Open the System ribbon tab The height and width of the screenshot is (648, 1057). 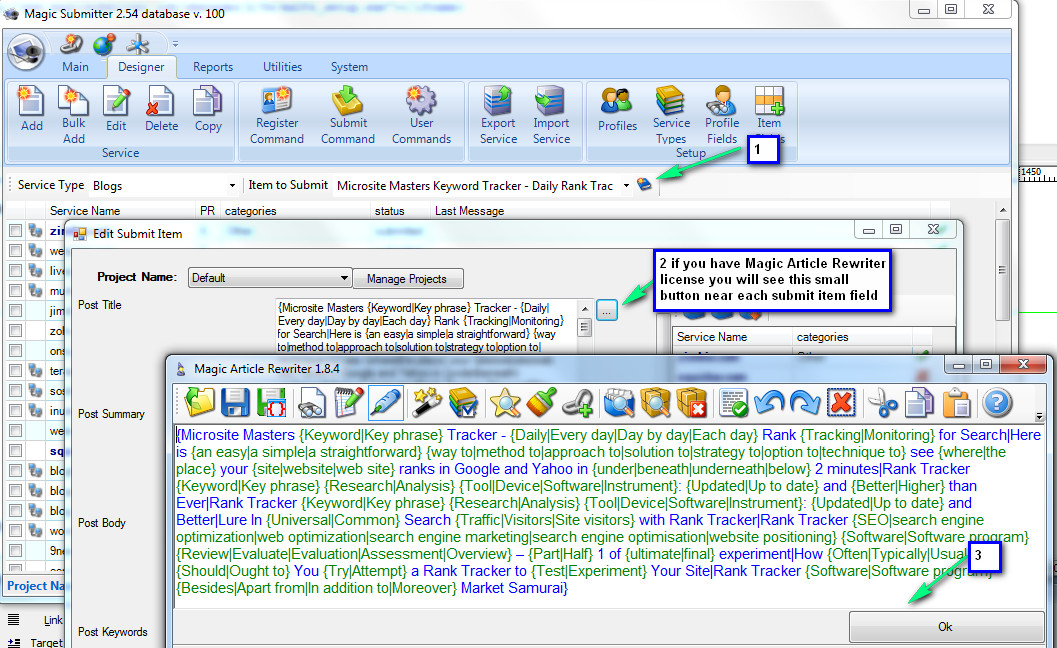pos(349,67)
